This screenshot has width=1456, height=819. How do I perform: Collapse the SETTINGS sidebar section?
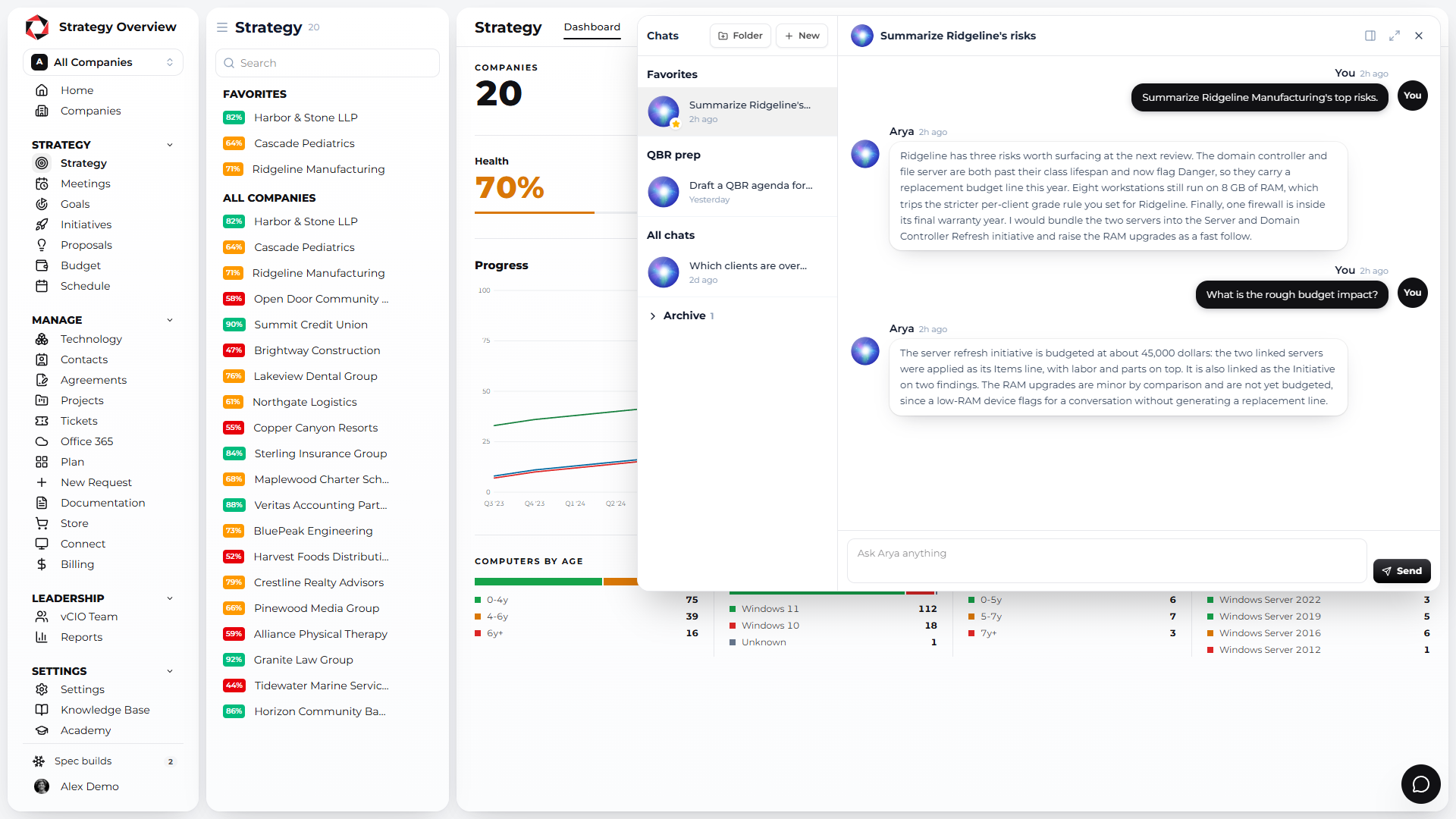[x=170, y=671]
